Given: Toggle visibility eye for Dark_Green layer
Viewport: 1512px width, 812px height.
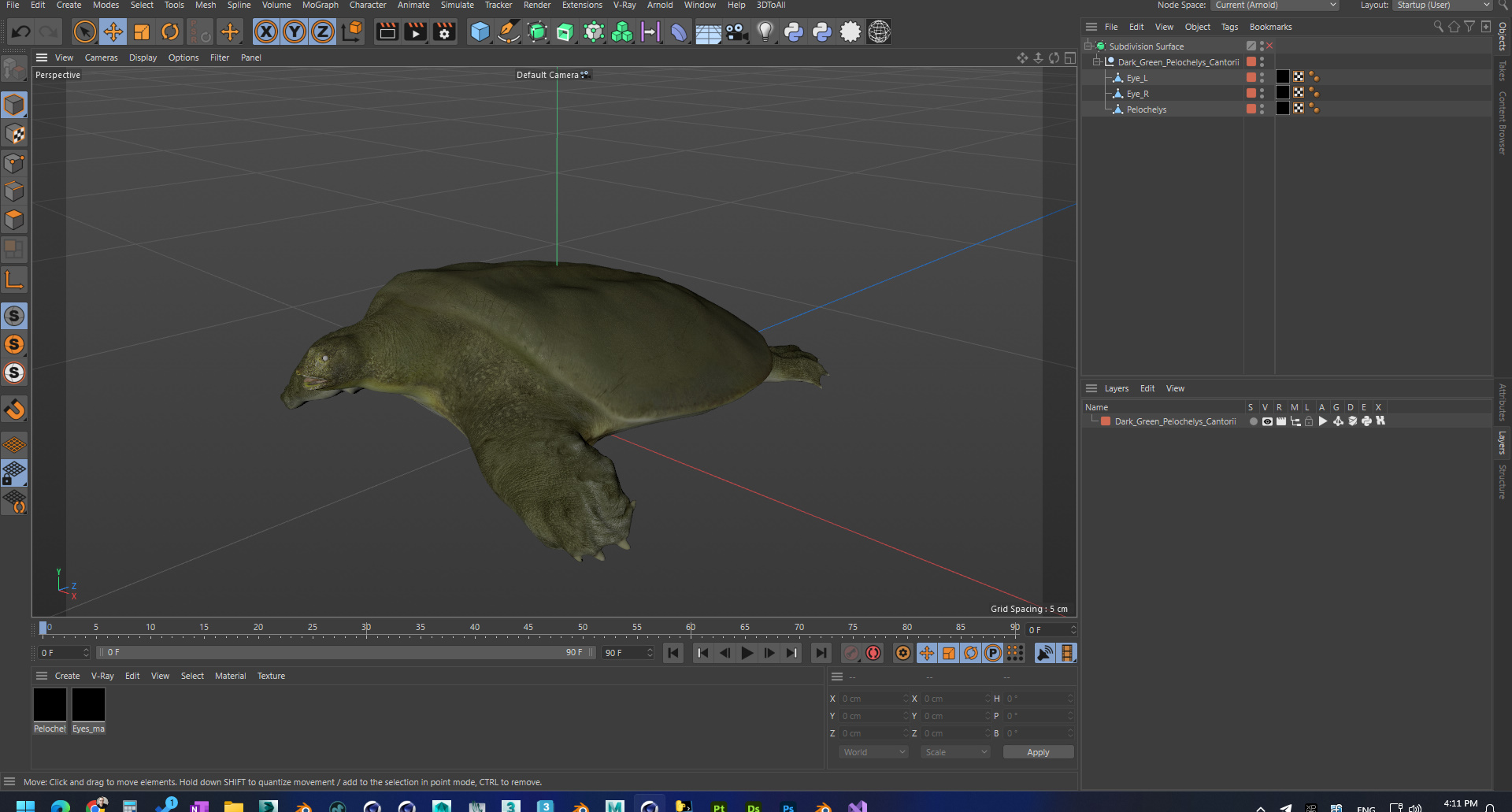Looking at the screenshot, I should pos(1267,421).
